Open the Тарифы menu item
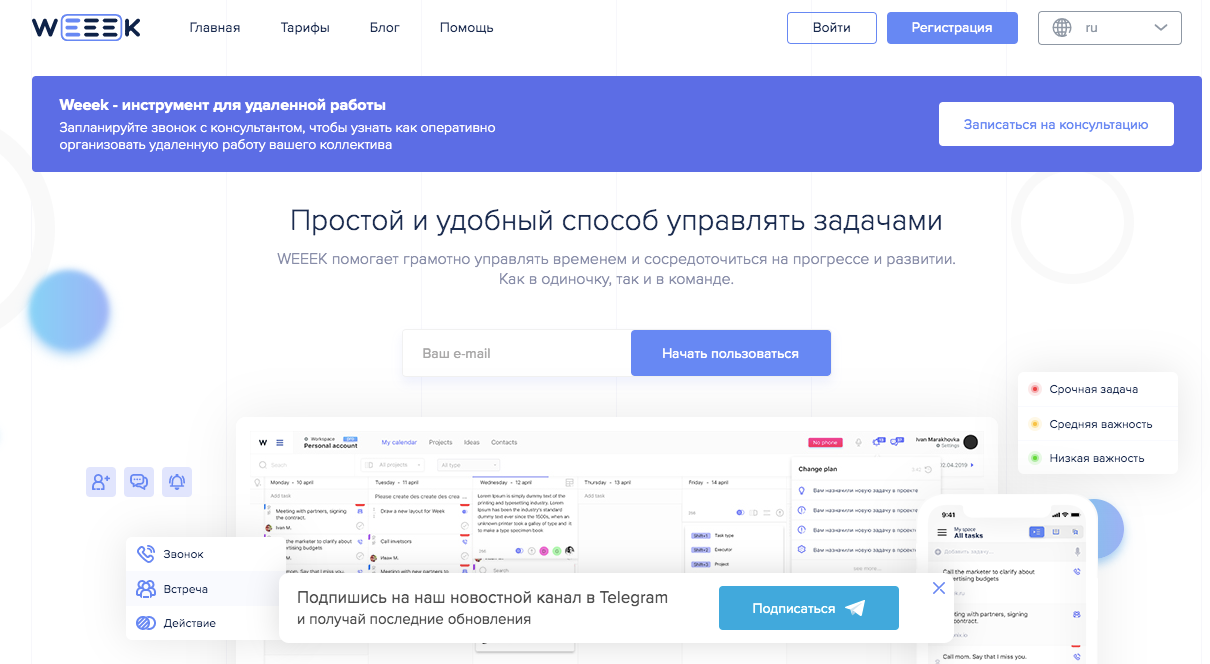This screenshot has width=1210, height=664. (x=305, y=27)
